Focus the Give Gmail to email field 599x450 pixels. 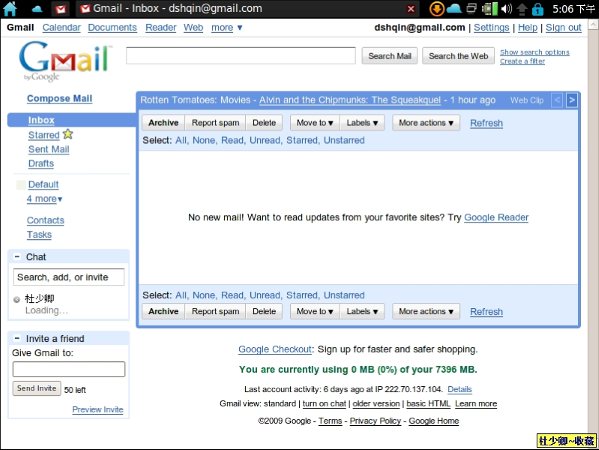(x=69, y=369)
